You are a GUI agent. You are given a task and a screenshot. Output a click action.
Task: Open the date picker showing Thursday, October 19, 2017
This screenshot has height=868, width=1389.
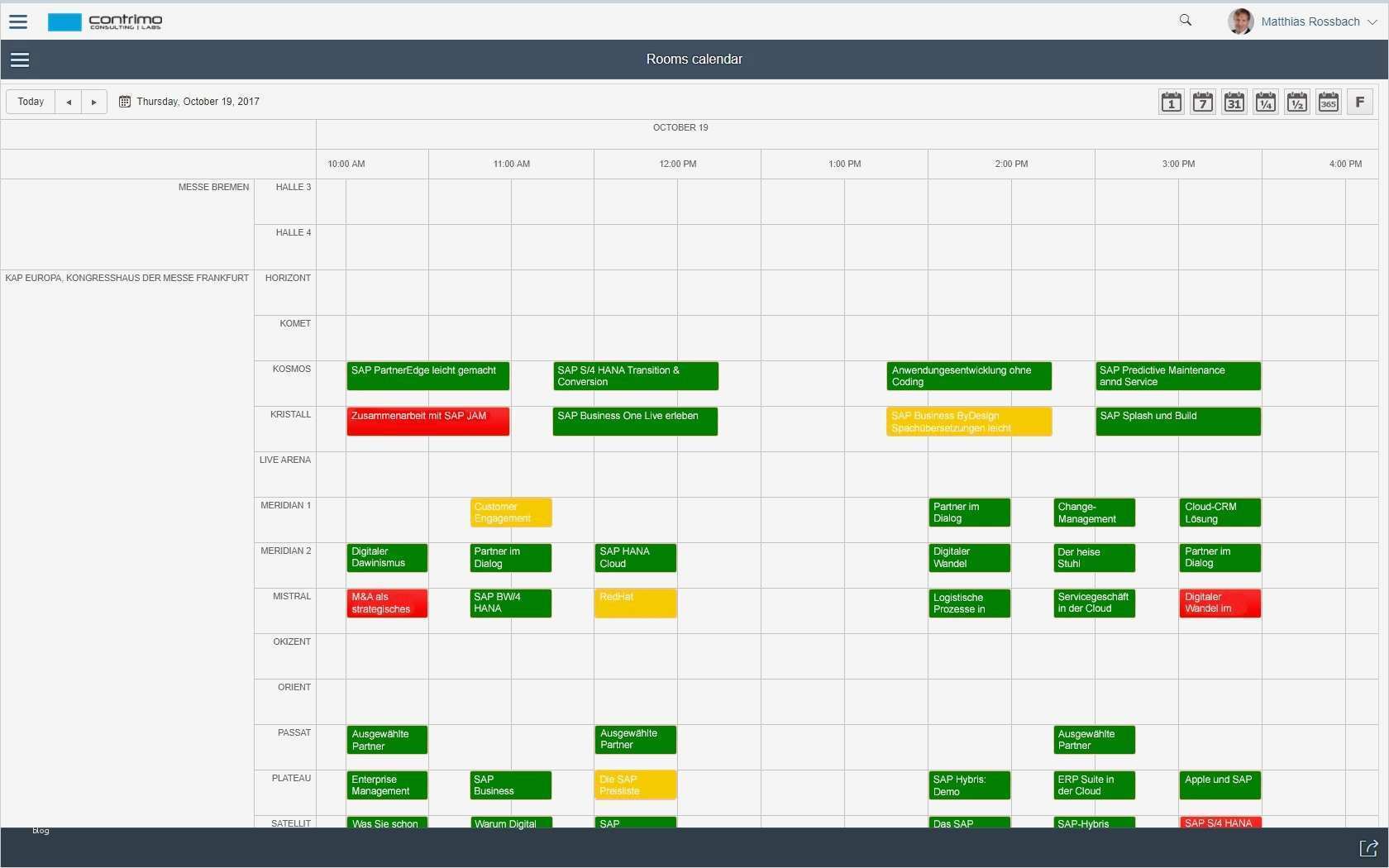coord(189,102)
